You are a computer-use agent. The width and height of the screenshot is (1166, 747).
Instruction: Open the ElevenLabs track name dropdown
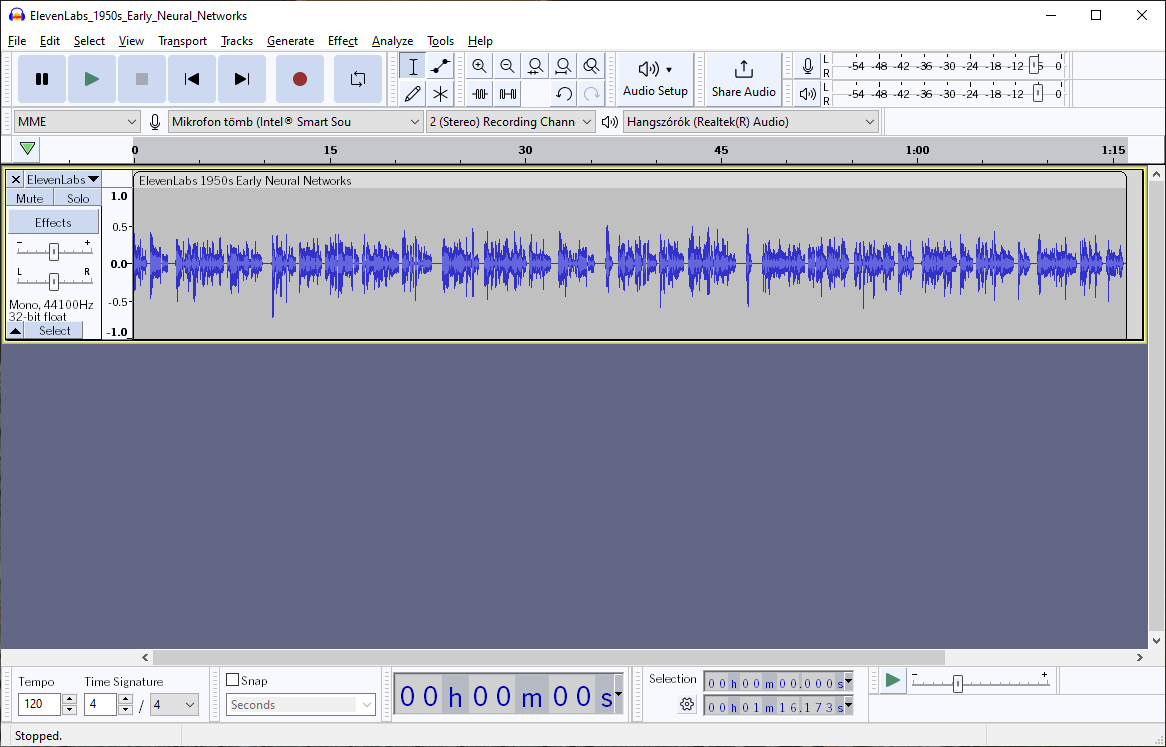point(93,179)
